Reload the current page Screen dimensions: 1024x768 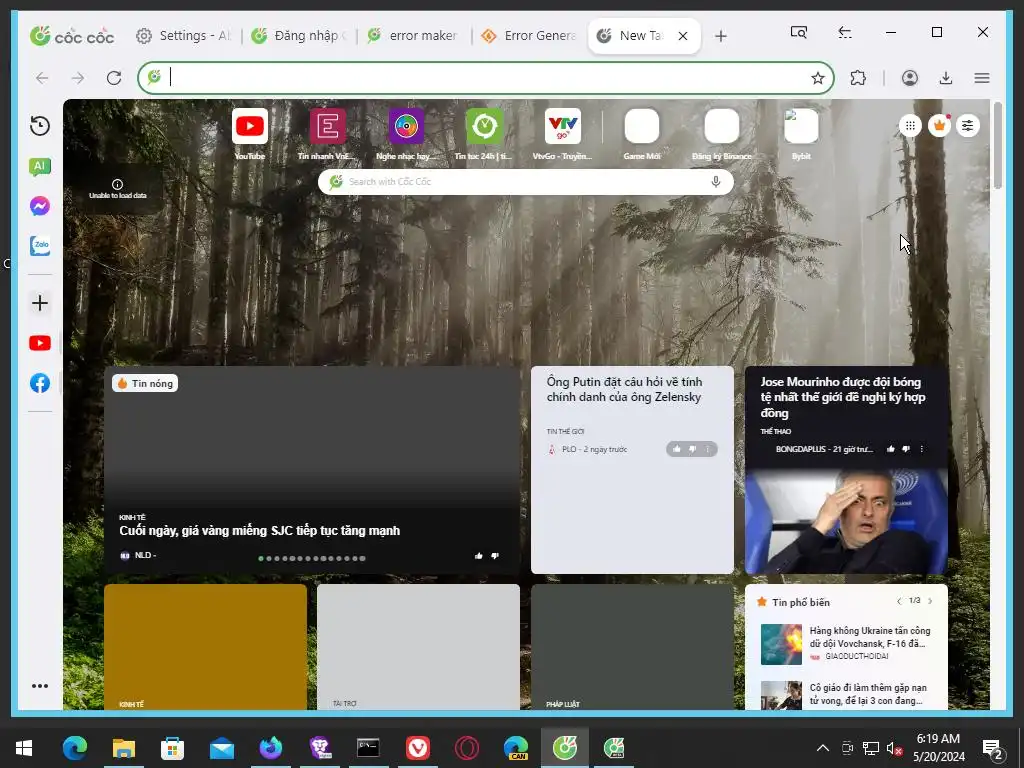114,78
